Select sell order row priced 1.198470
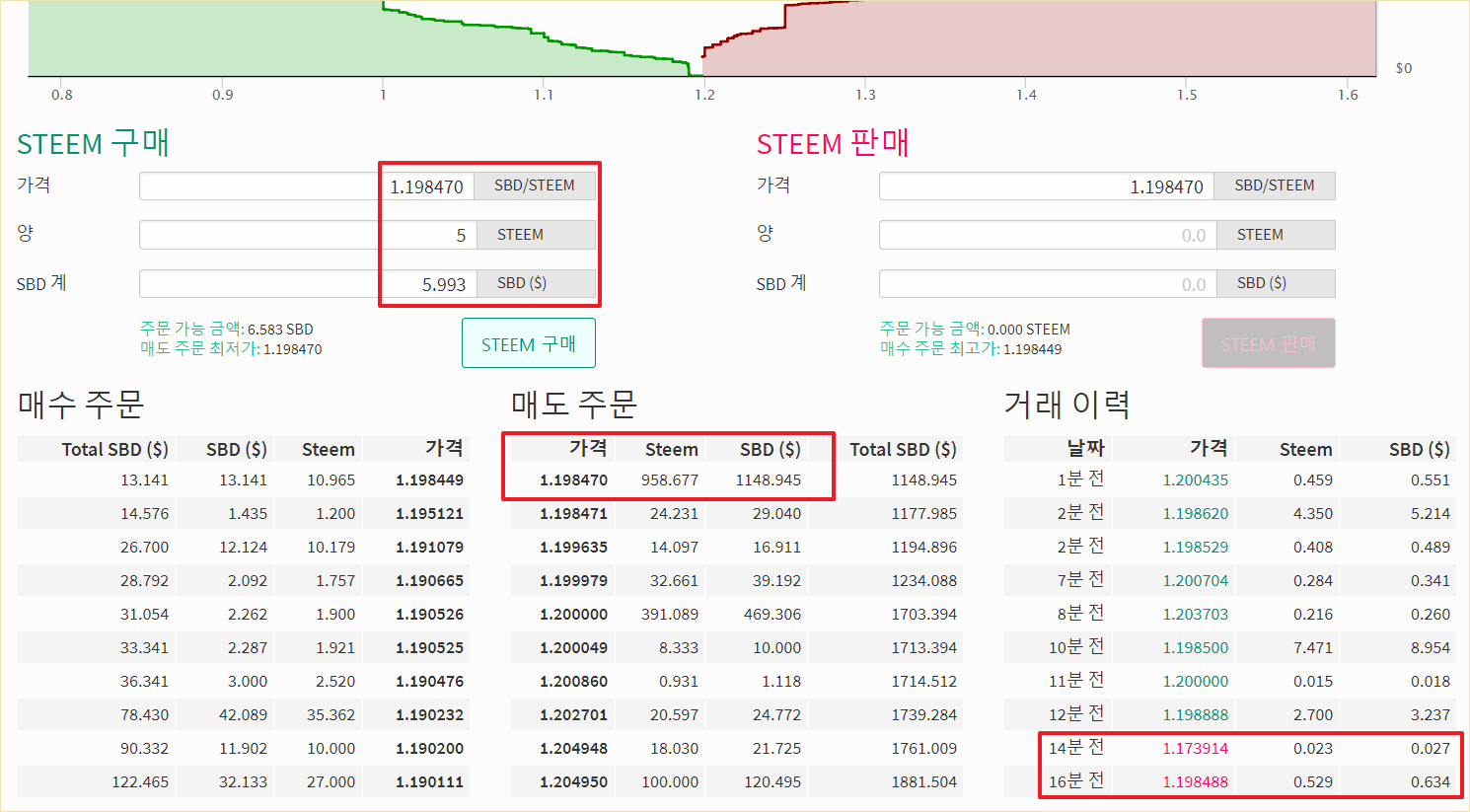The width and height of the screenshot is (1470, 812). [736, 480]
